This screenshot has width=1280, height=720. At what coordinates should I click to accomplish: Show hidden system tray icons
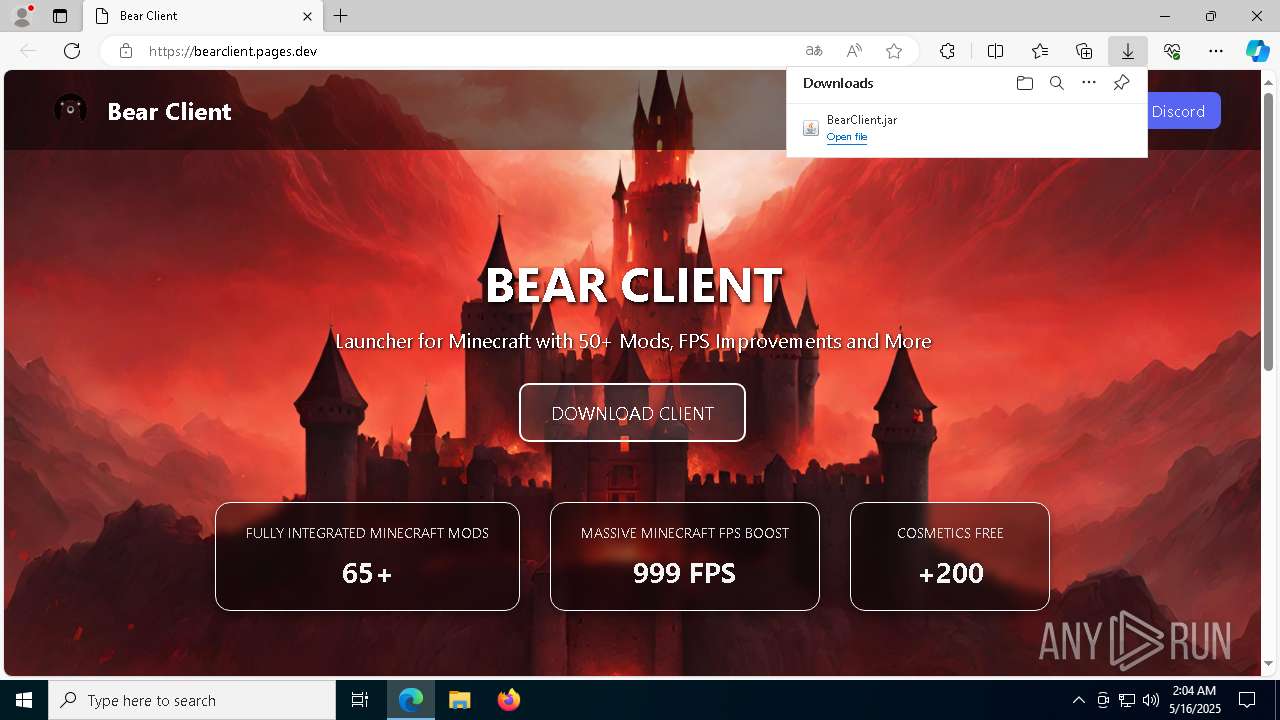click(x=1078, y=700)
